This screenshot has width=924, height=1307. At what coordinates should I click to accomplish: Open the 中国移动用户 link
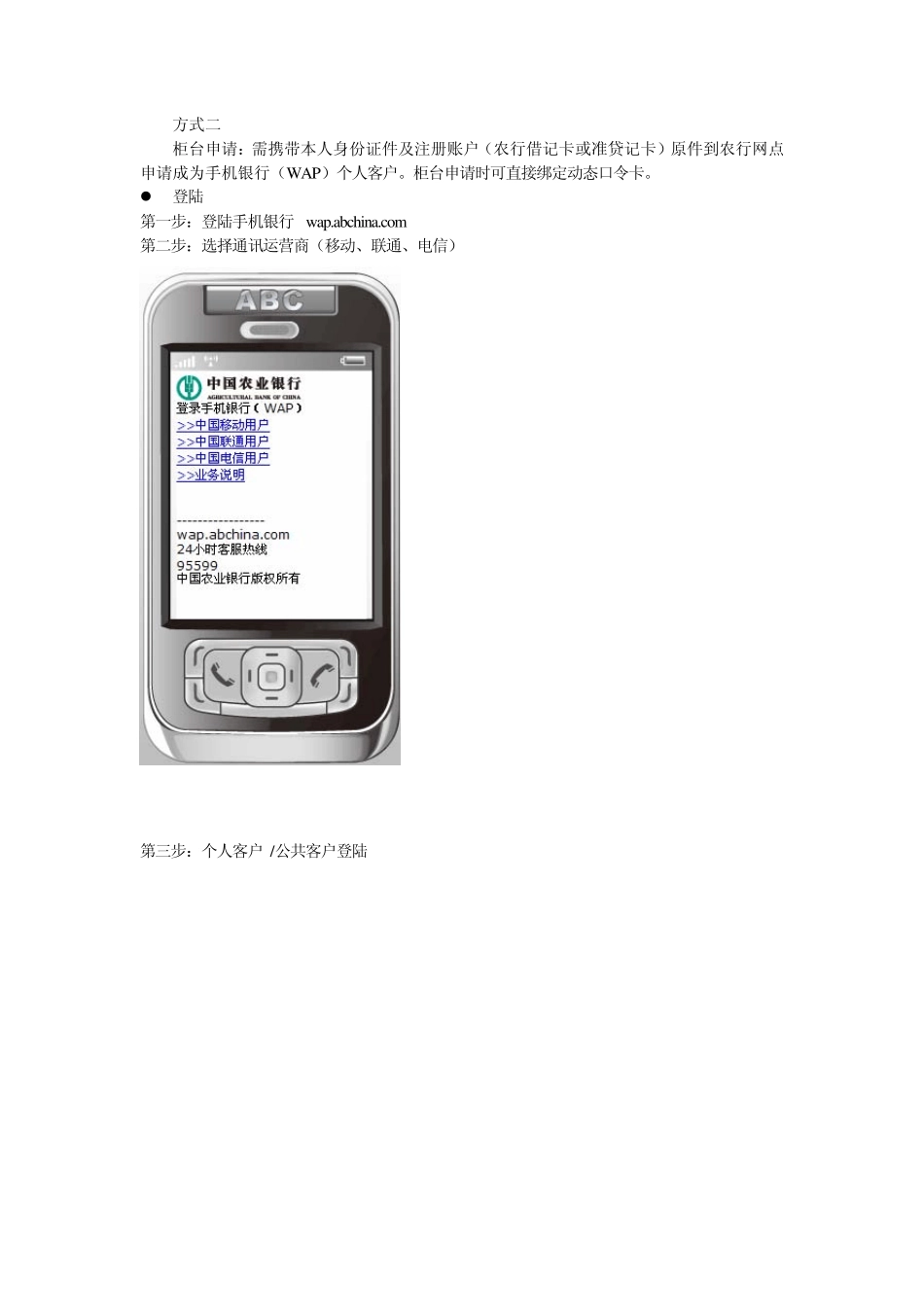[223, 425]
